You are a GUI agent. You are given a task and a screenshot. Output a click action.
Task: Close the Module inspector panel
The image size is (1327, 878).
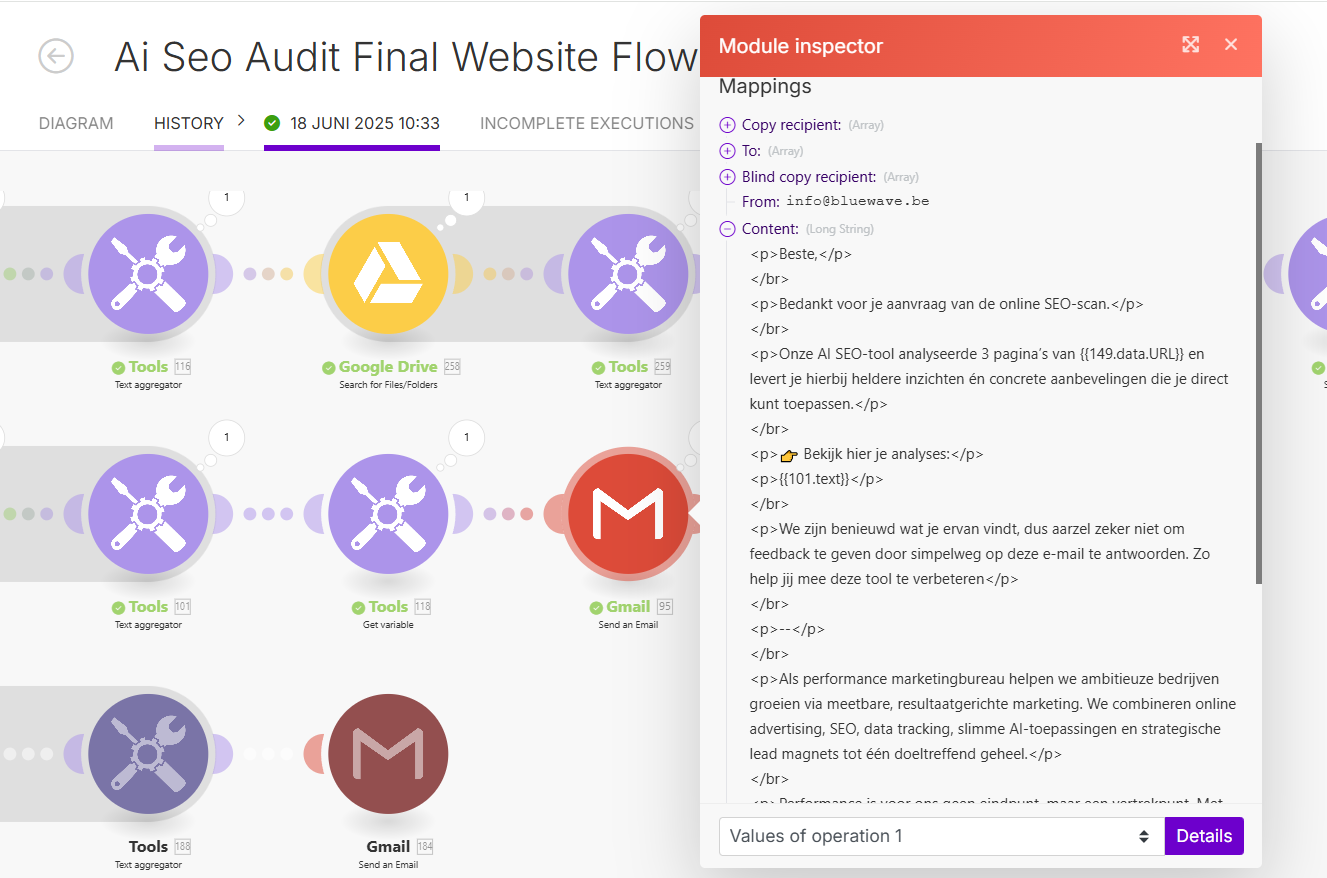tap(1231, 45)
